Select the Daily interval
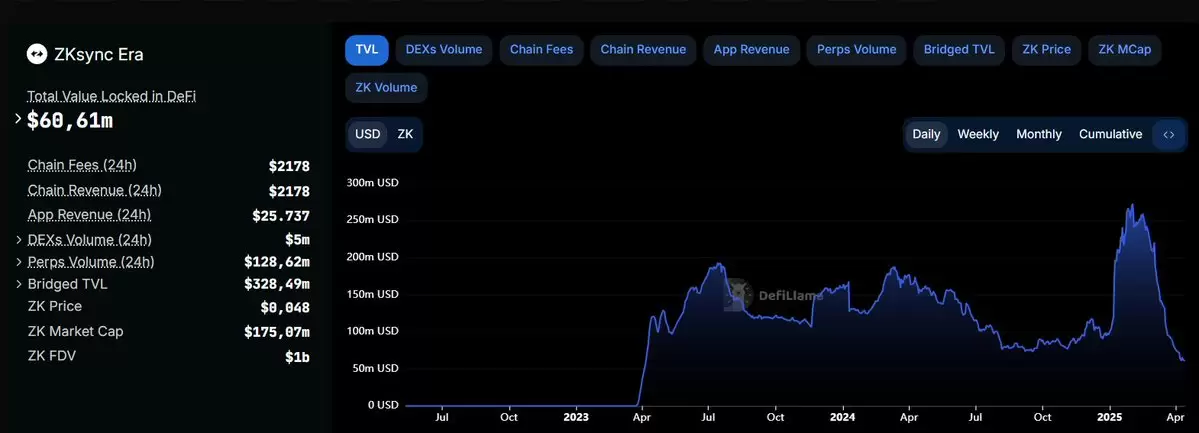Viewport: 1199px width, 433px height. [927, 135]
